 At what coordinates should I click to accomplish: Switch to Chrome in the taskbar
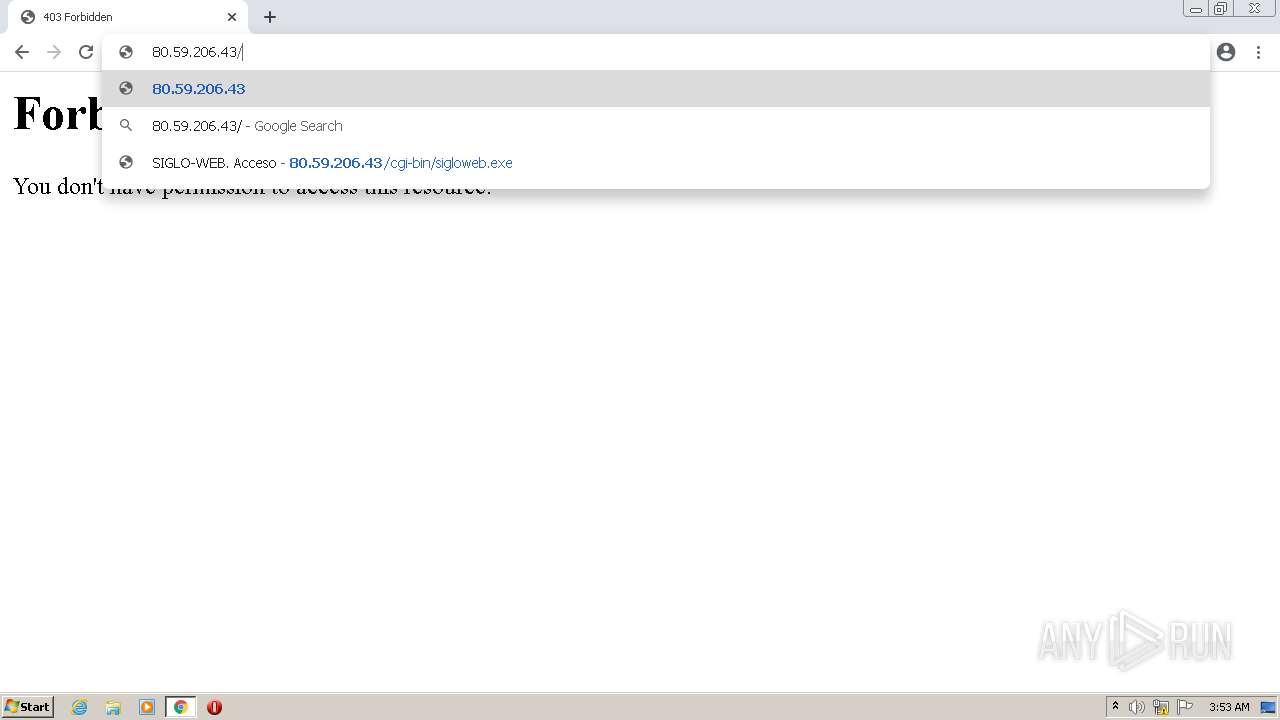181,707
